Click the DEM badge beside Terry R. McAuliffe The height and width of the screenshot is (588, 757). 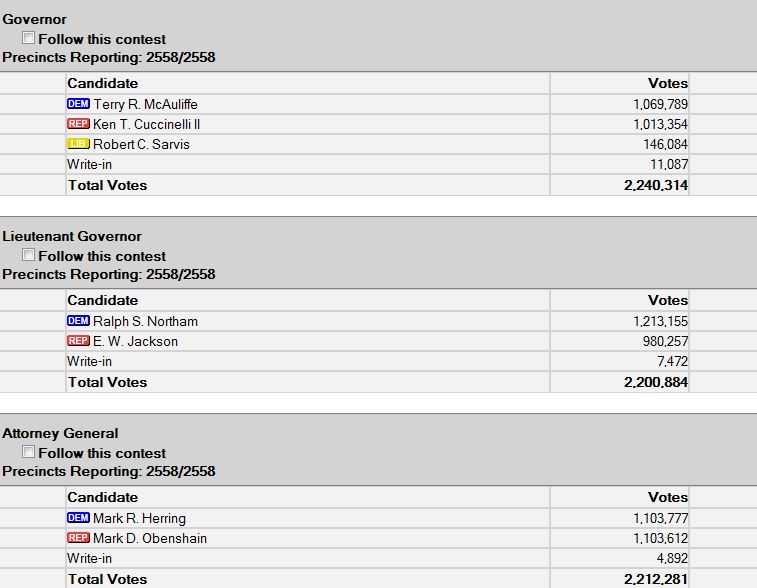point(78,104)
